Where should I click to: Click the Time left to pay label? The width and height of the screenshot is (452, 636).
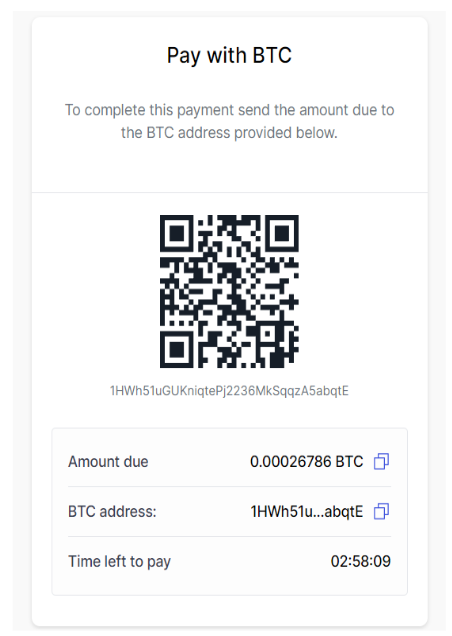(x=119, y=562)
